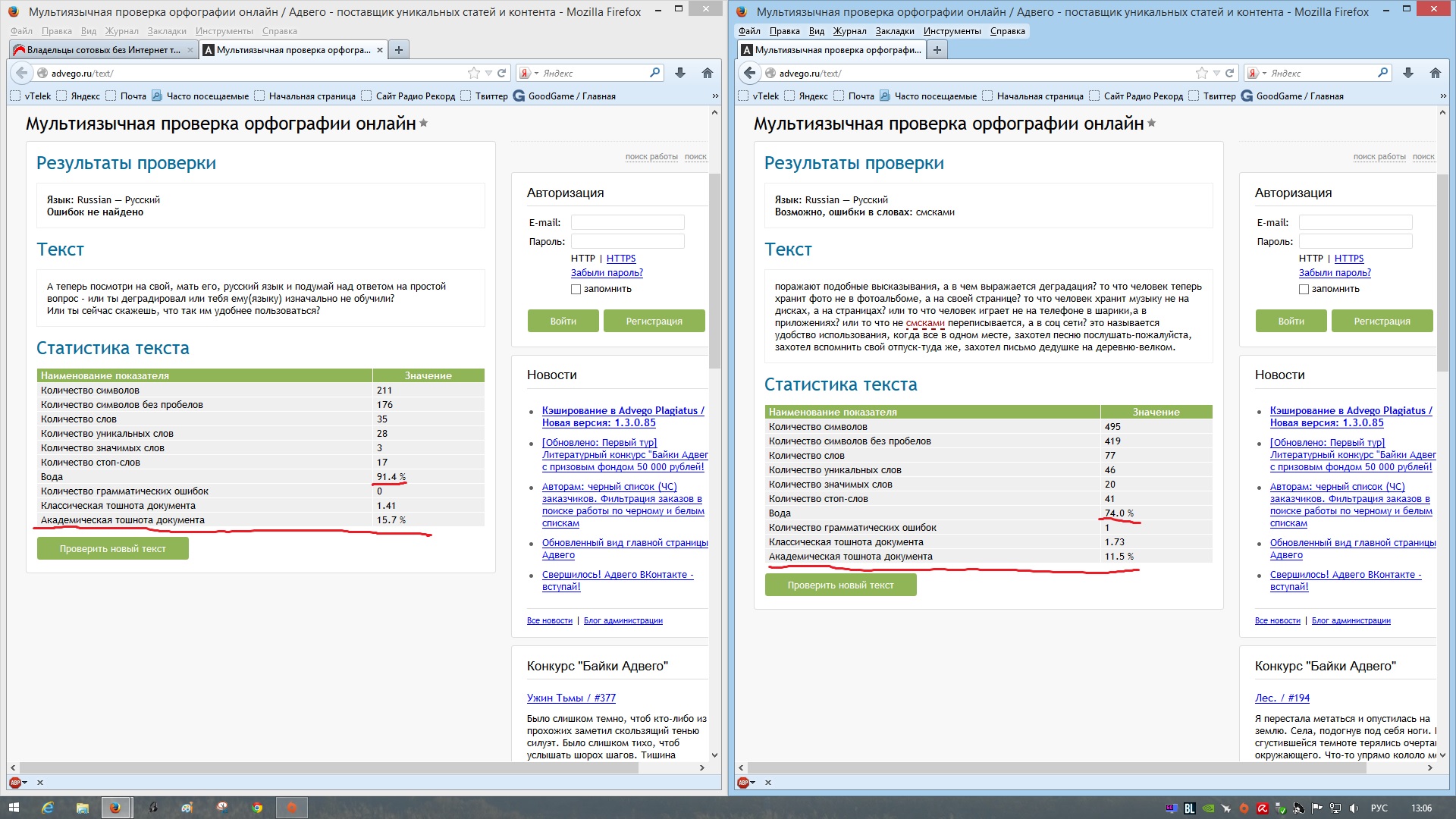Bookmark page with star in left URL bar
Viewport: 1456px width, 819px height.
474,73
